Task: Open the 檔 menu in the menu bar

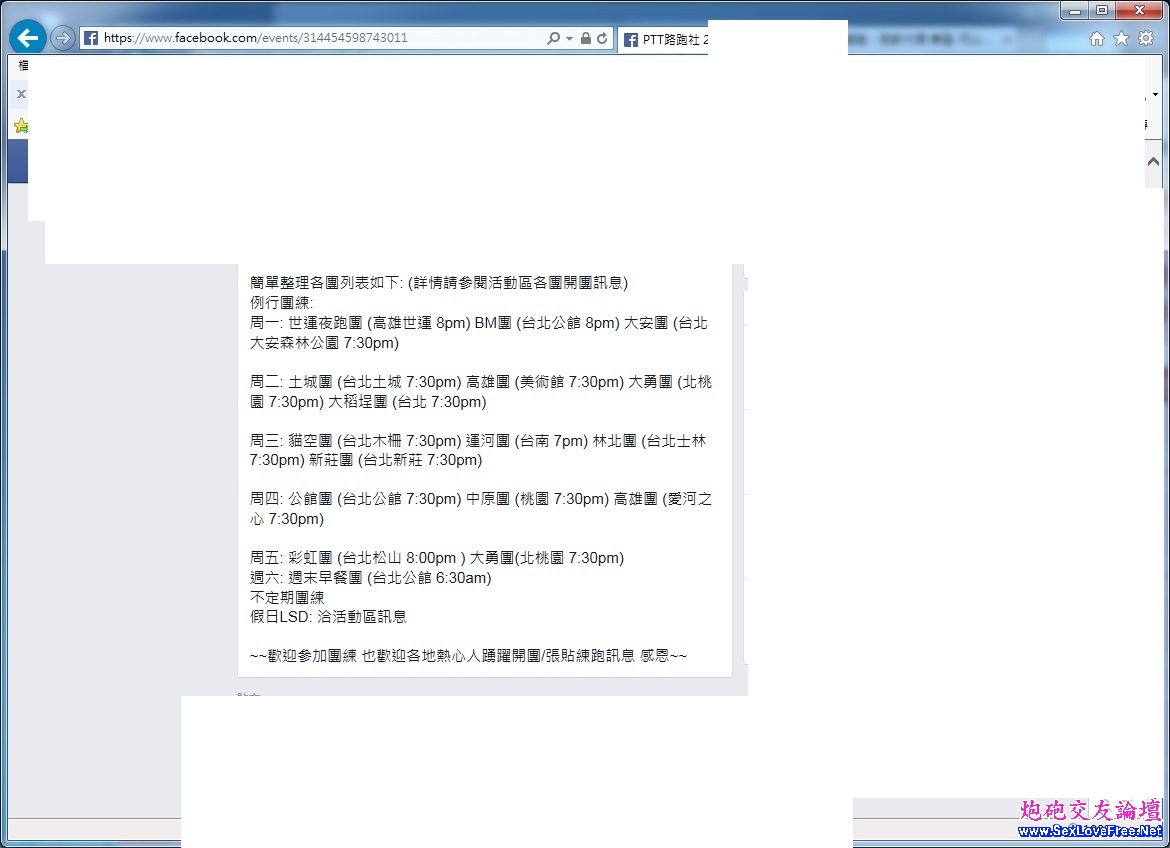Action: point(22,65)
